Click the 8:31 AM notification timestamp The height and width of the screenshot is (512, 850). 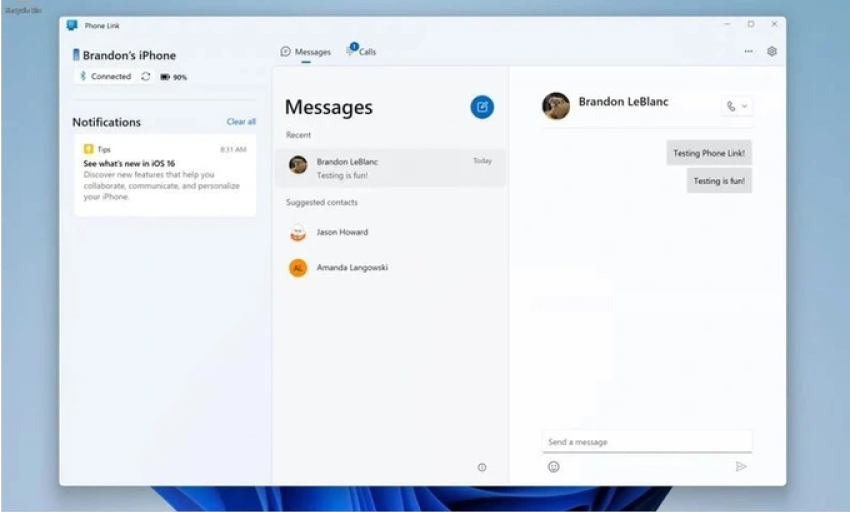coord(233,149)
